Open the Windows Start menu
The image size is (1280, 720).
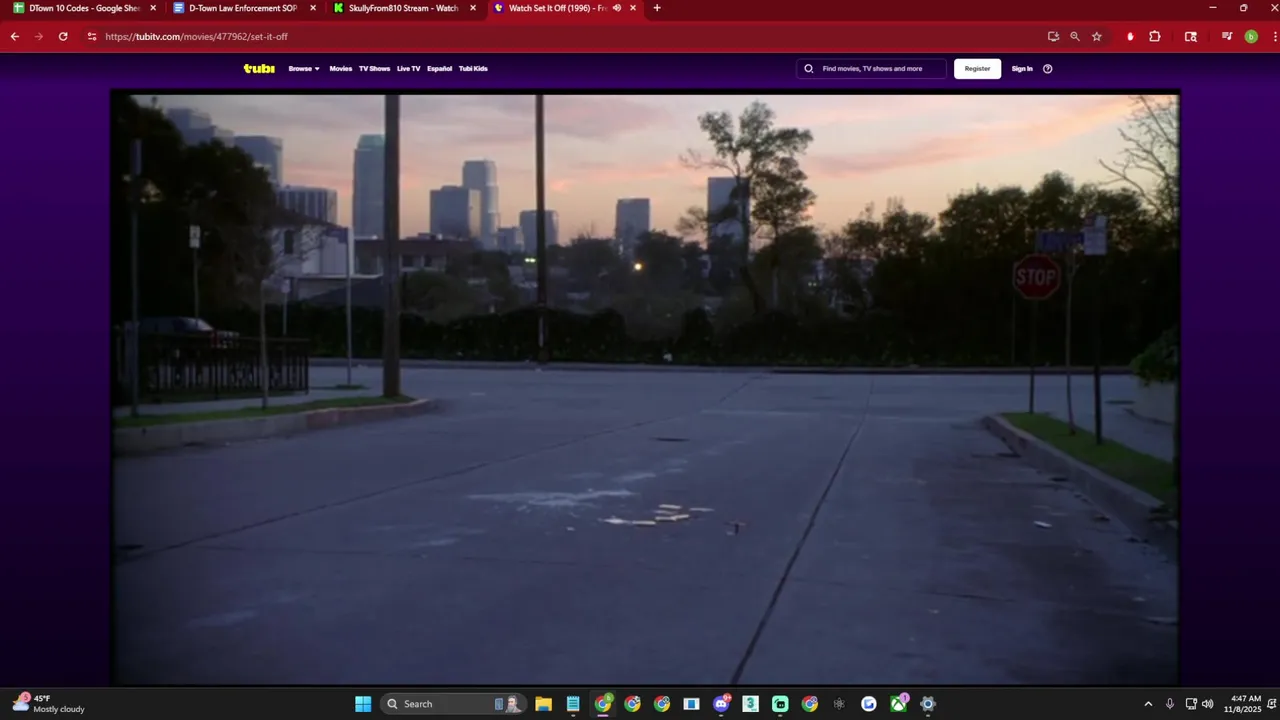[x=363, y=704]
